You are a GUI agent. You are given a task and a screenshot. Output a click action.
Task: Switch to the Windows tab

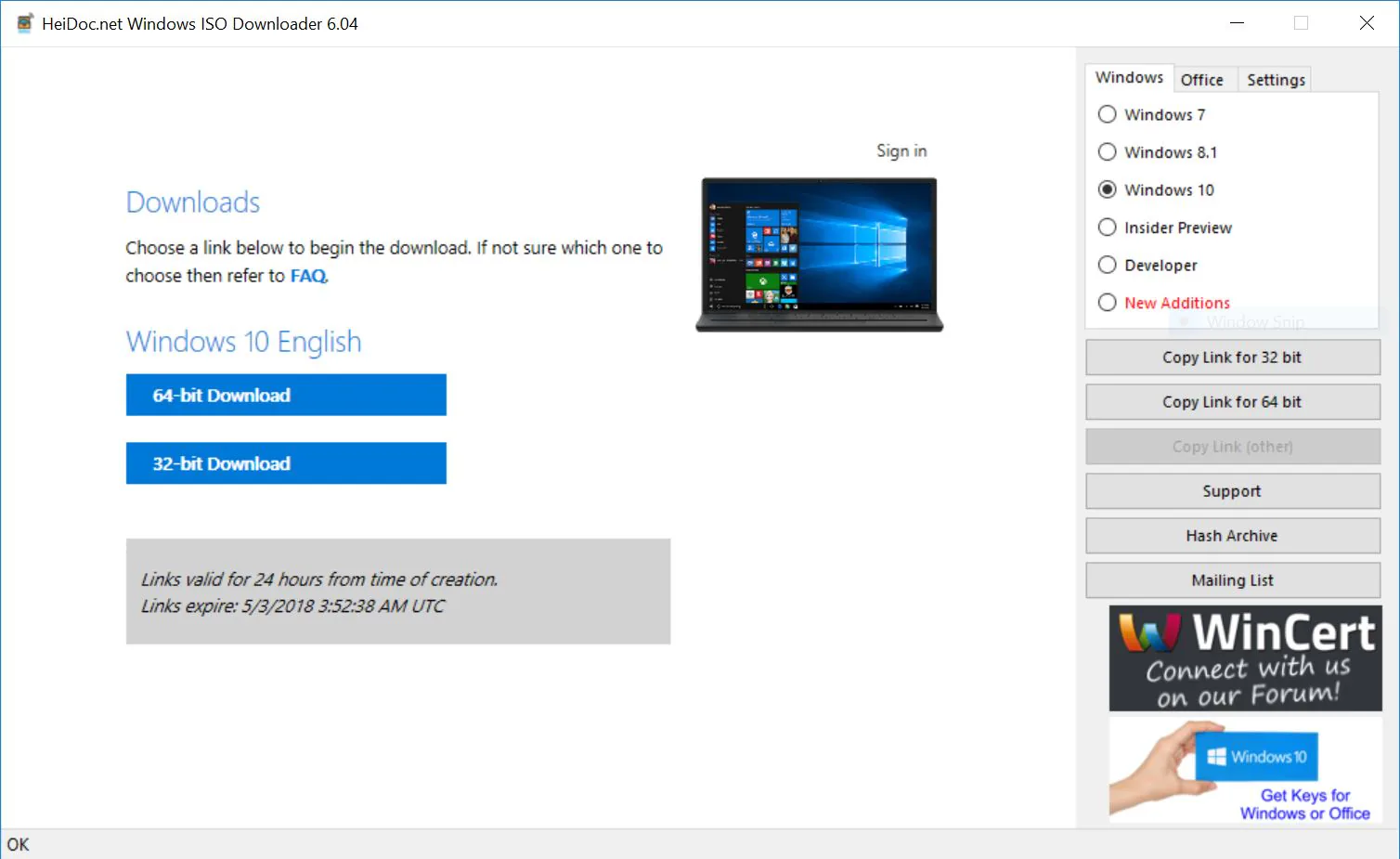pyautogui.click(x=1129, y=78)
